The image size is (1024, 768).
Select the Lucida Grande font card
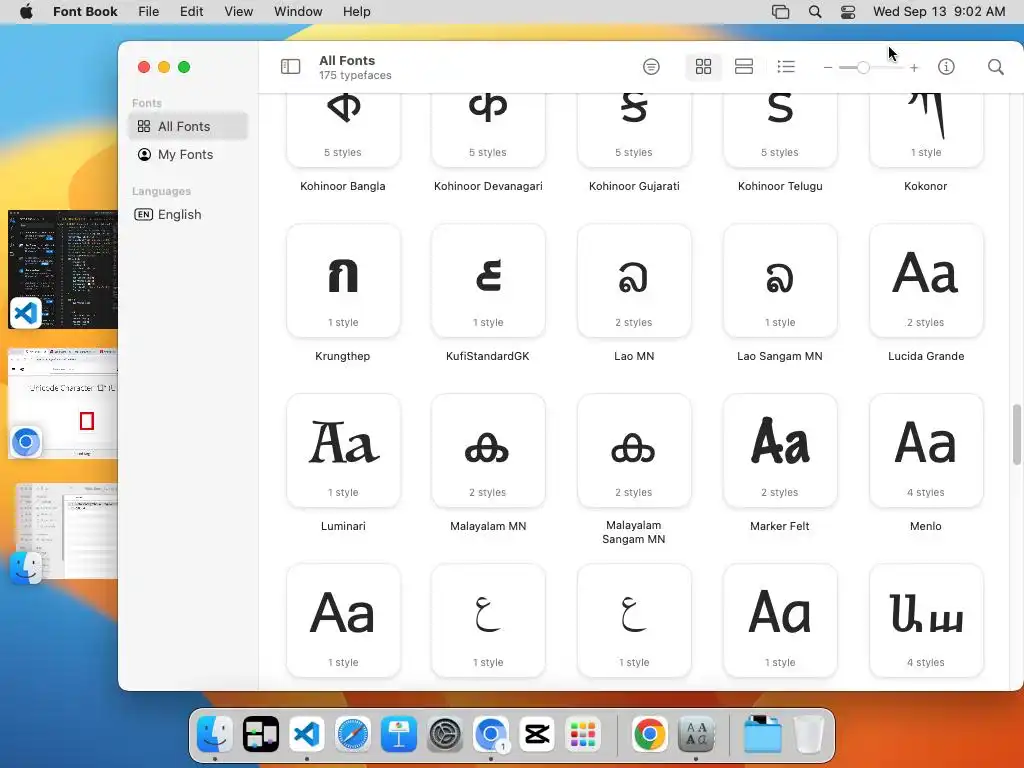pos(926,281)
